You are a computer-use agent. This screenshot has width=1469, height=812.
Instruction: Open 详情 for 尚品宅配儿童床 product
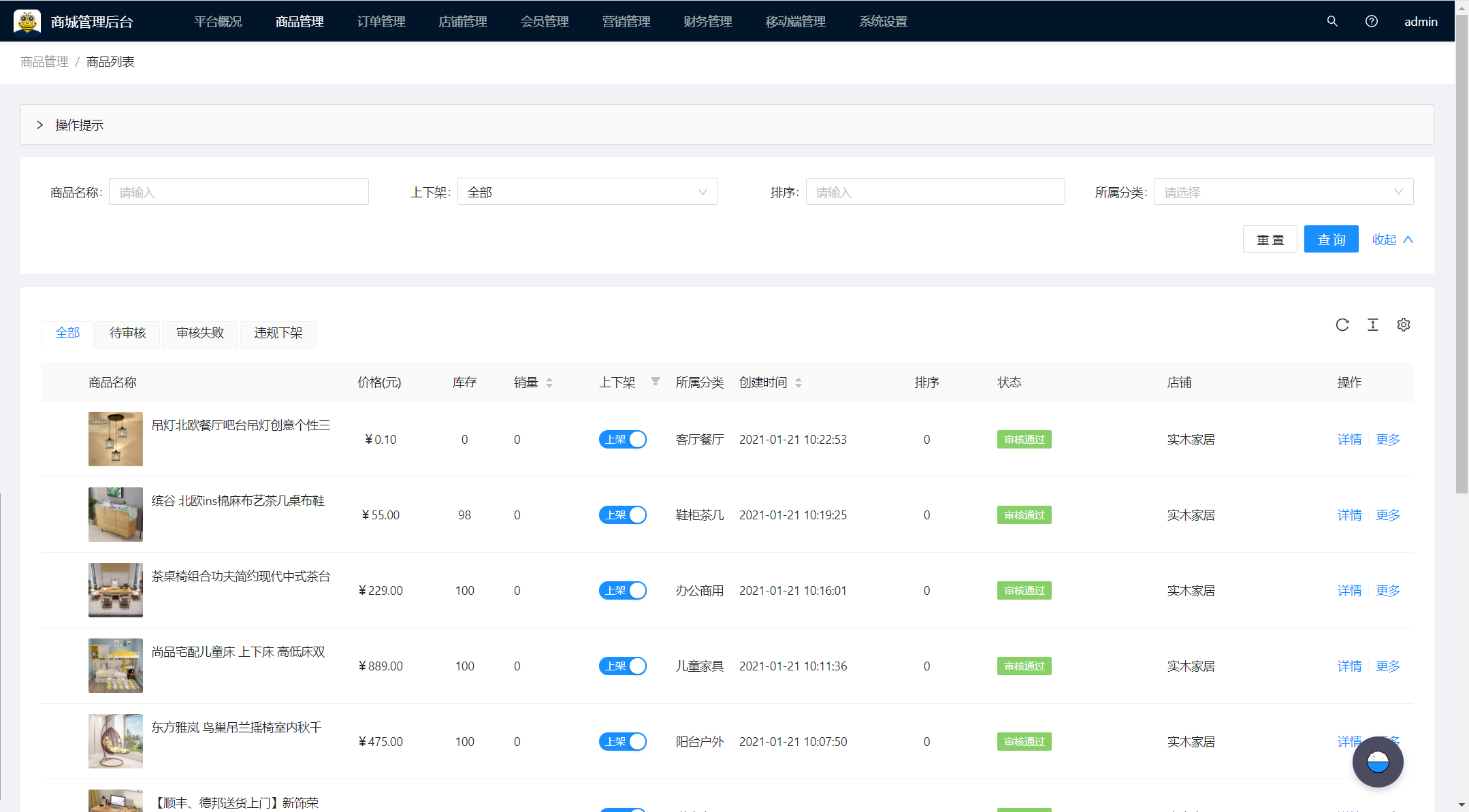click(1349, 666)
